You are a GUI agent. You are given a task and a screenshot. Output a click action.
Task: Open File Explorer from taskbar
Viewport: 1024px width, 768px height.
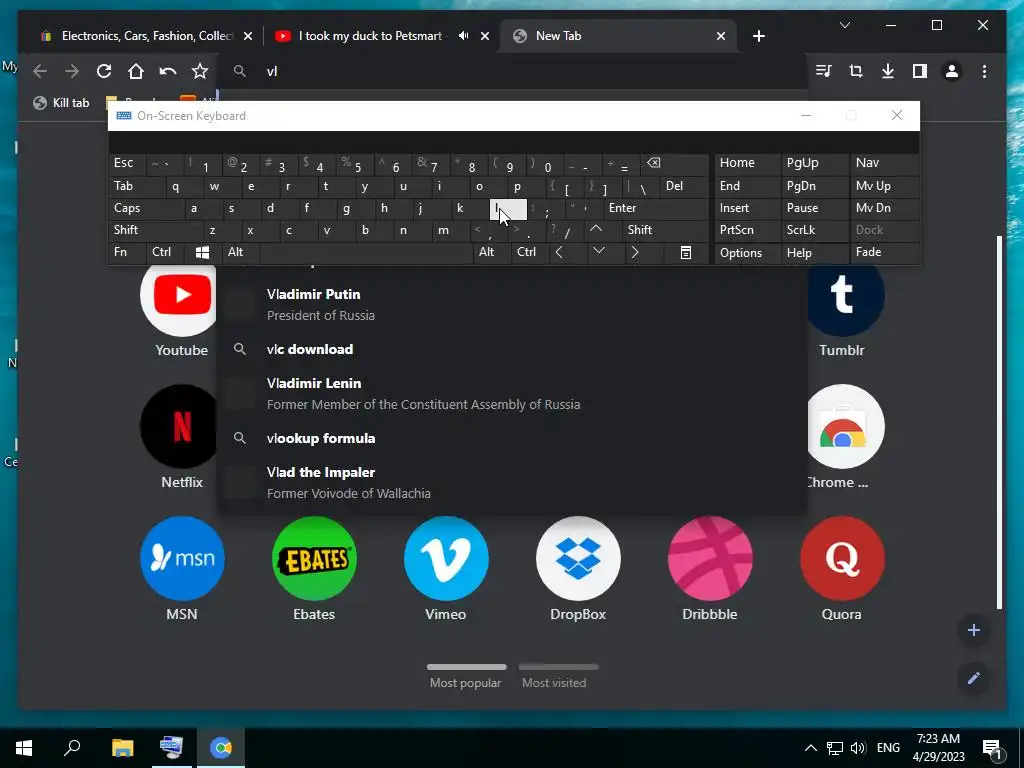click(122, 748)
